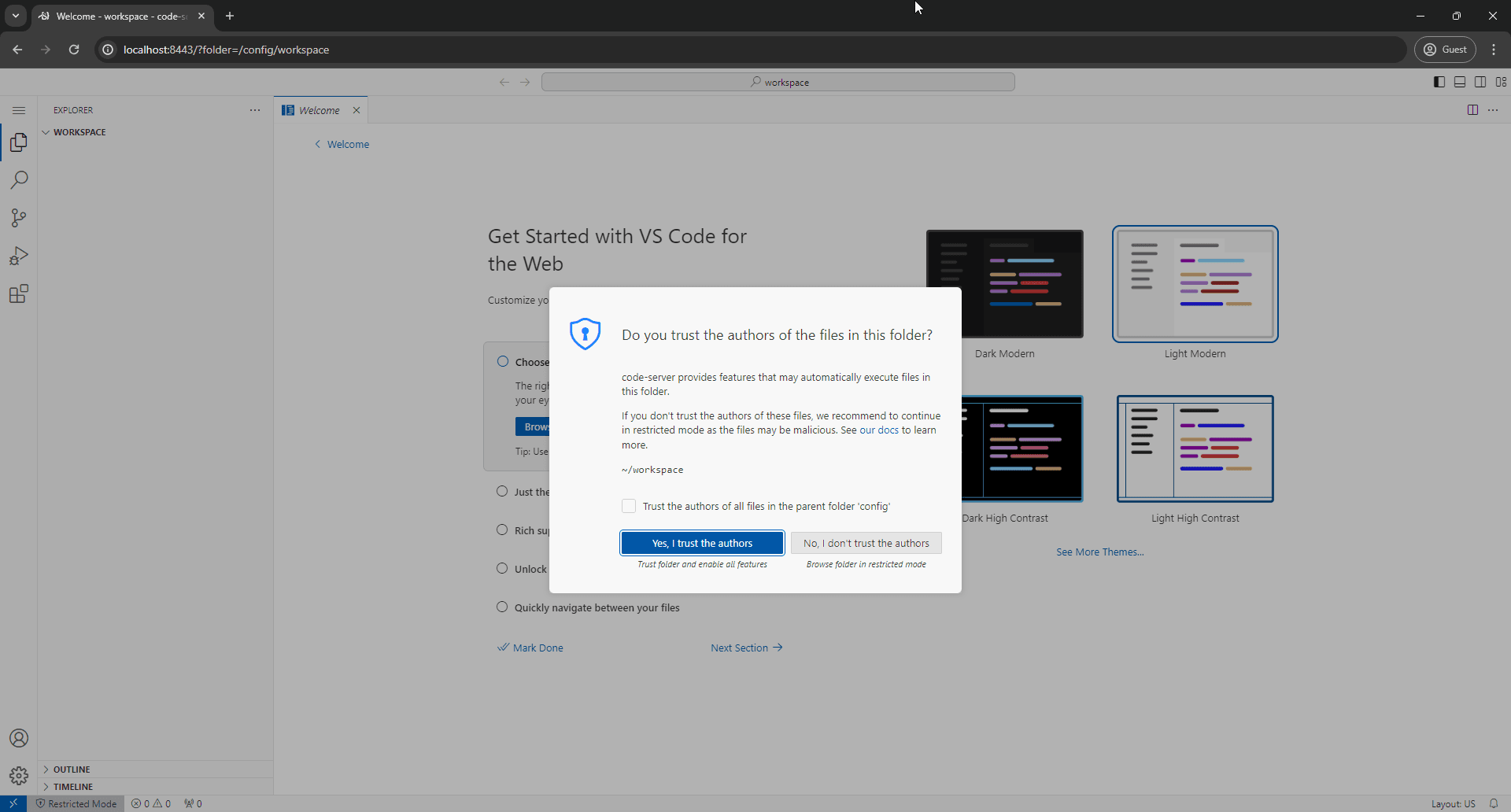
Task: Enable trust for parent folder 'config' checkbox
Action: (x=628, y=506)
